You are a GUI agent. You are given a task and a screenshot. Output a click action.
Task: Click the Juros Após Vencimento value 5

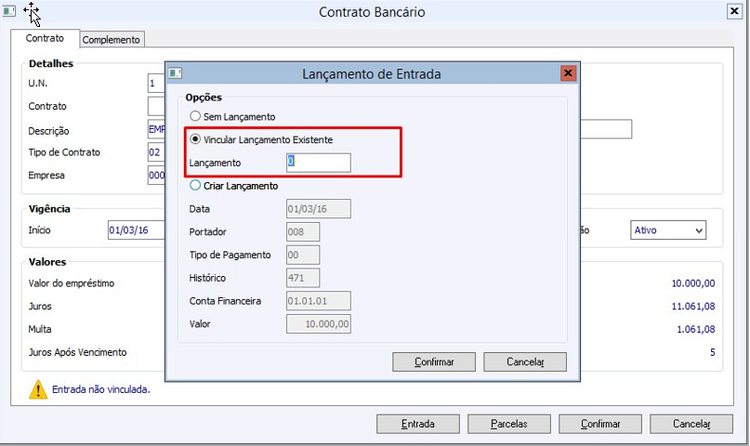tap(712, 352)
